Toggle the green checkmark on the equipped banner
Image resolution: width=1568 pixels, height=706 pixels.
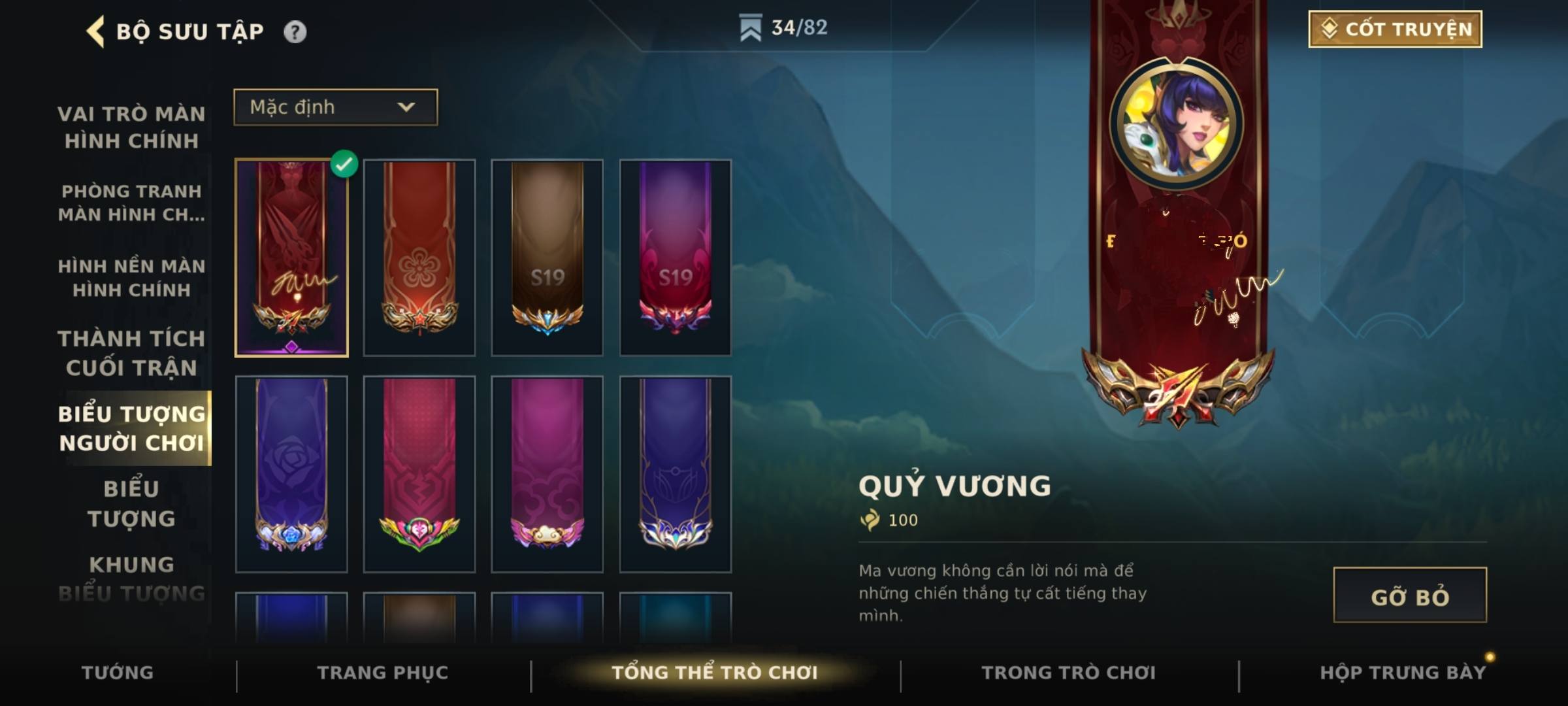click(344, 164)
